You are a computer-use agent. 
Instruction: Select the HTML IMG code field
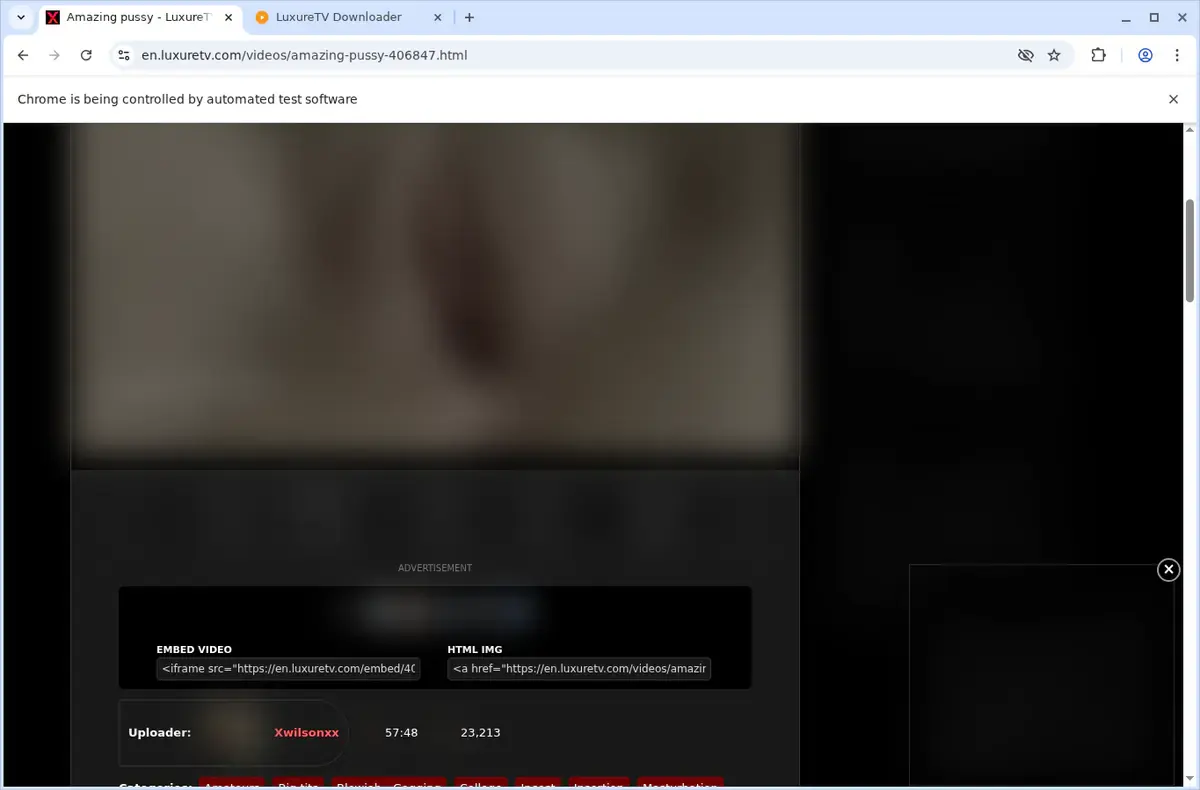coord(579,668)
